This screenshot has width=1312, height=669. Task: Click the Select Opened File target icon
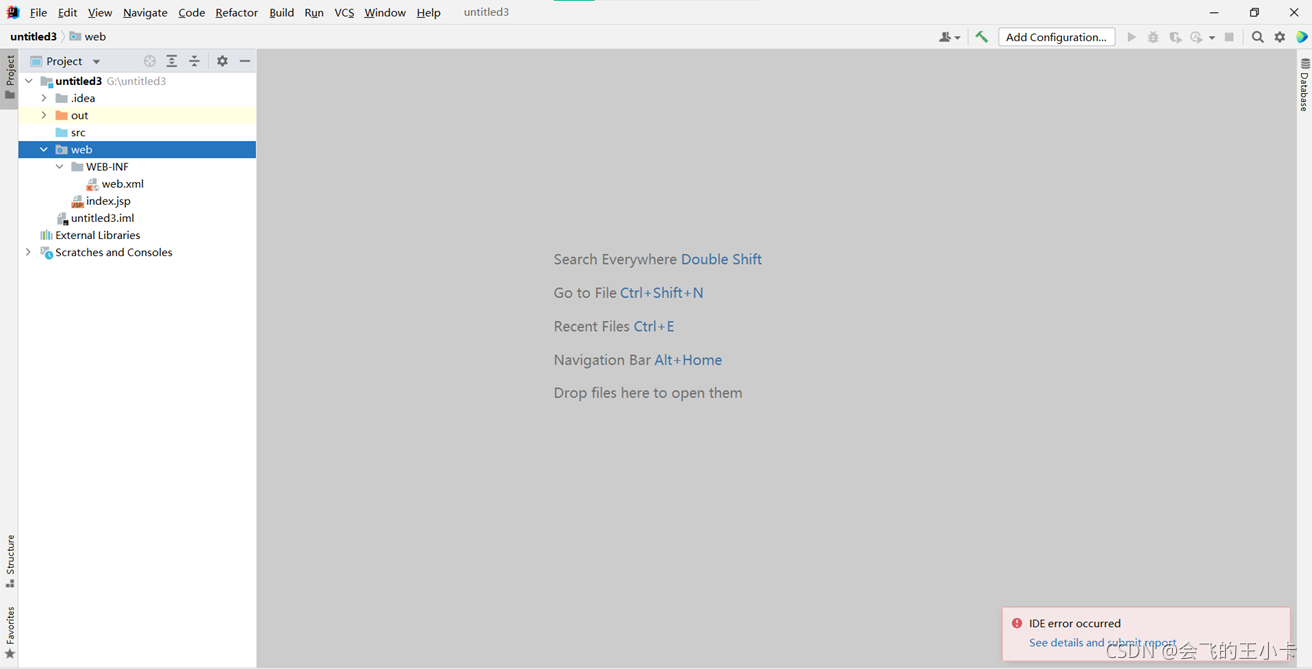coord(150,61)
